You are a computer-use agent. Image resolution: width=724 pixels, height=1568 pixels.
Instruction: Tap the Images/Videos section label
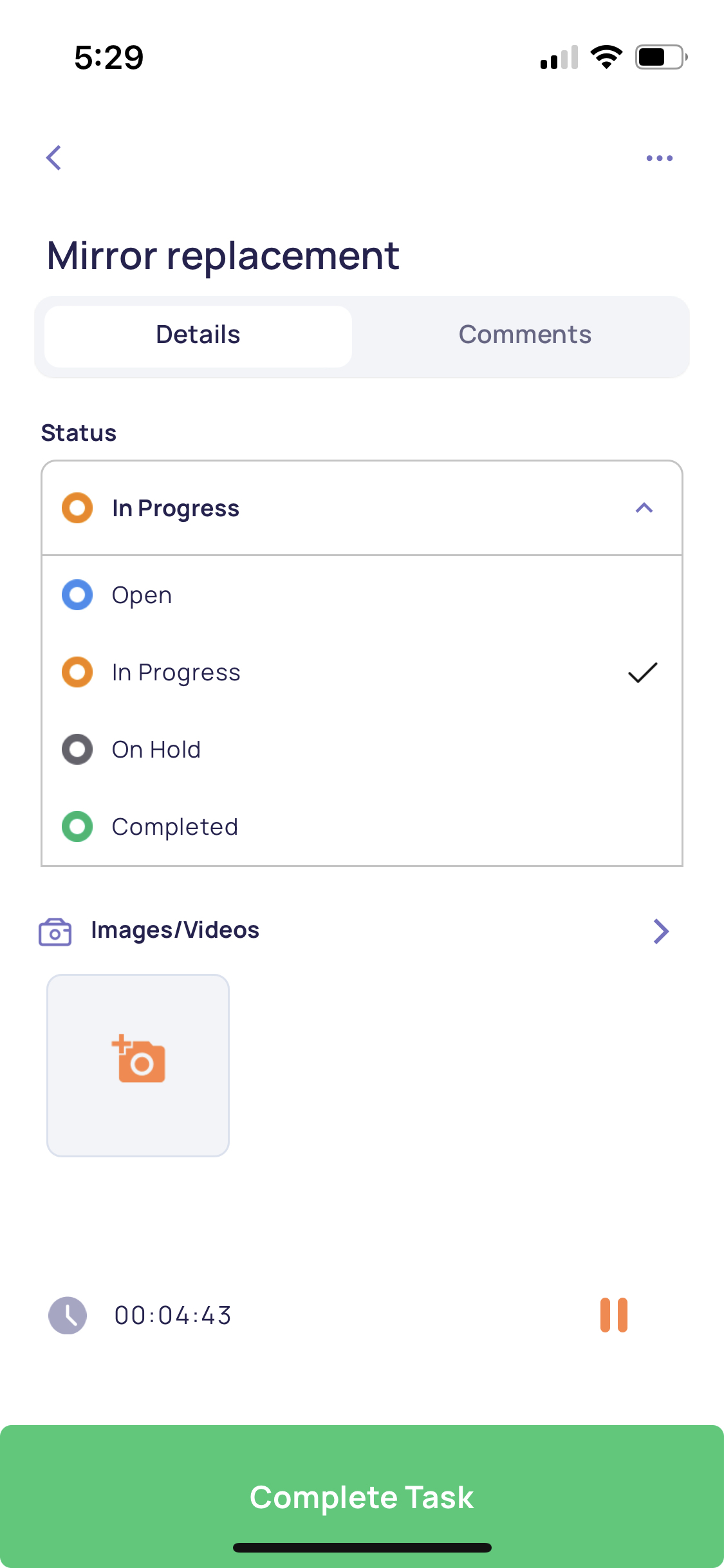(175, 930)
